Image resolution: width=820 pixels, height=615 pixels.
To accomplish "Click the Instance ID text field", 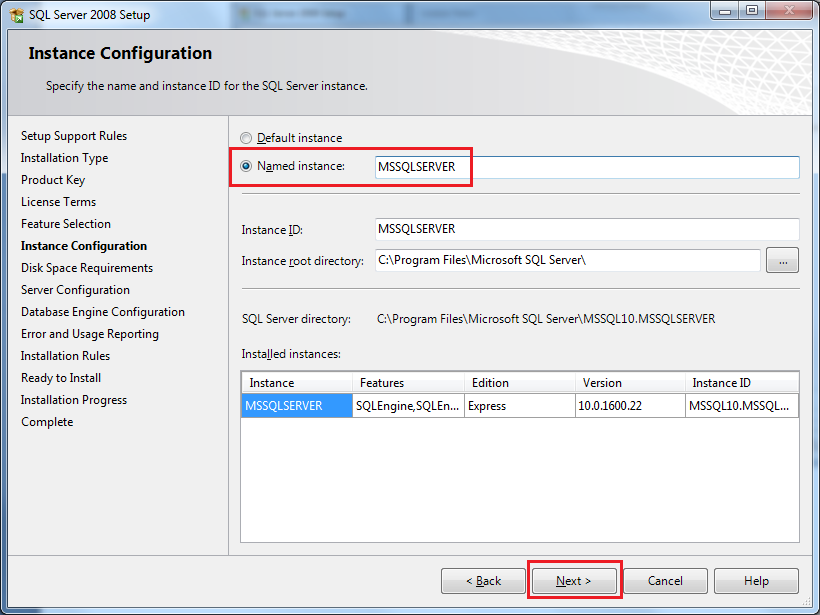I will (x=587, y=229).
